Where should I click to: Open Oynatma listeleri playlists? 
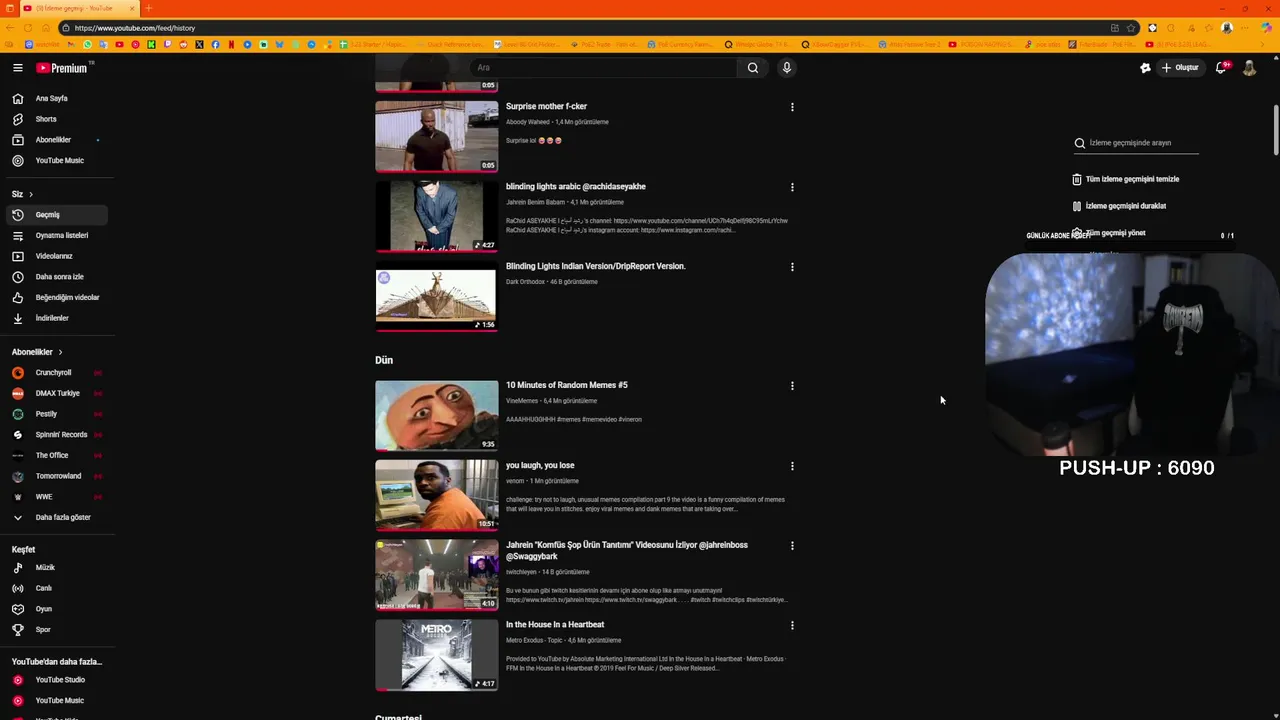(x=56, y=236)
